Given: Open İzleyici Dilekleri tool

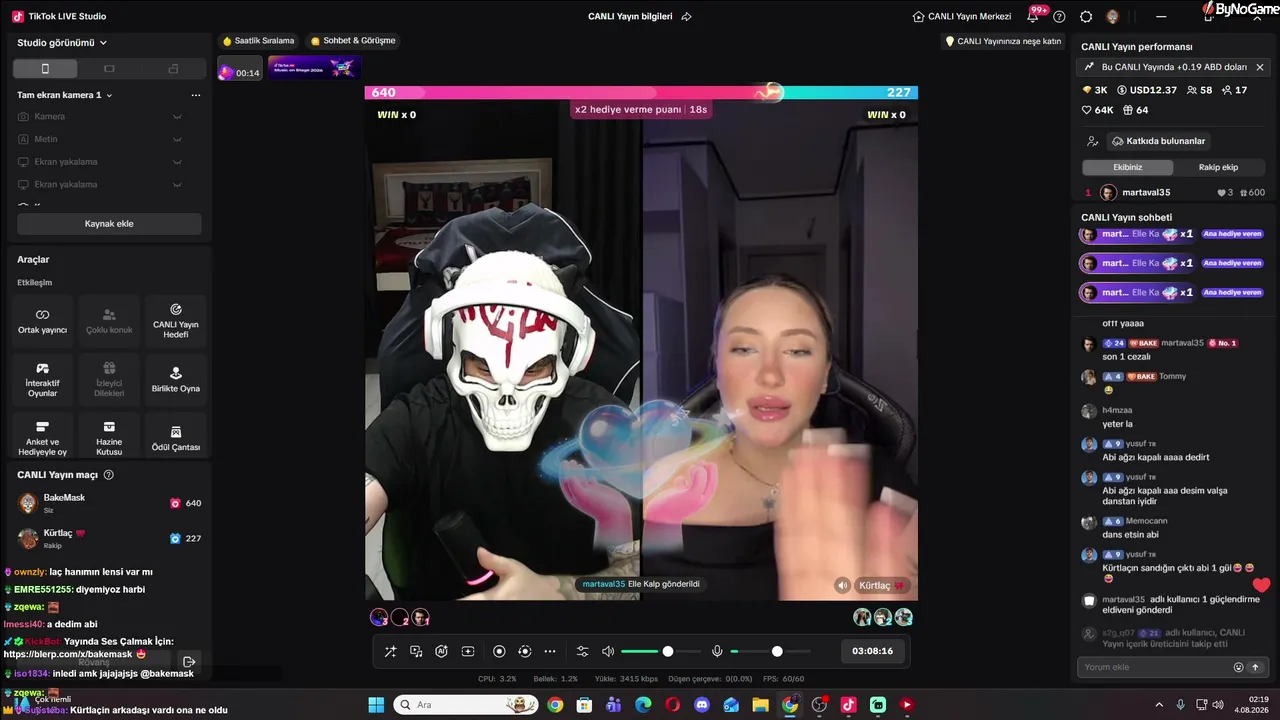Looking at the screenshot, I should (109, 380).
